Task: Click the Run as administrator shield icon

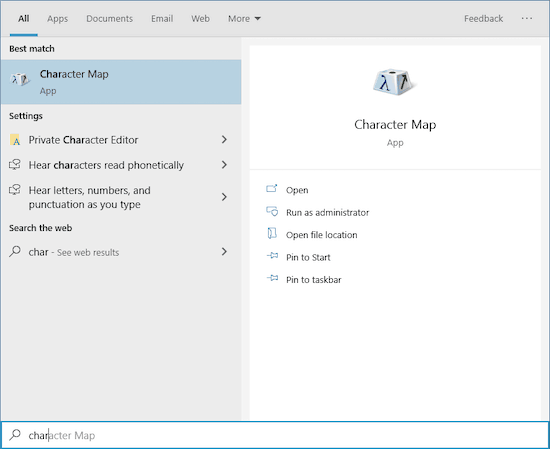Action: (272, 212)
